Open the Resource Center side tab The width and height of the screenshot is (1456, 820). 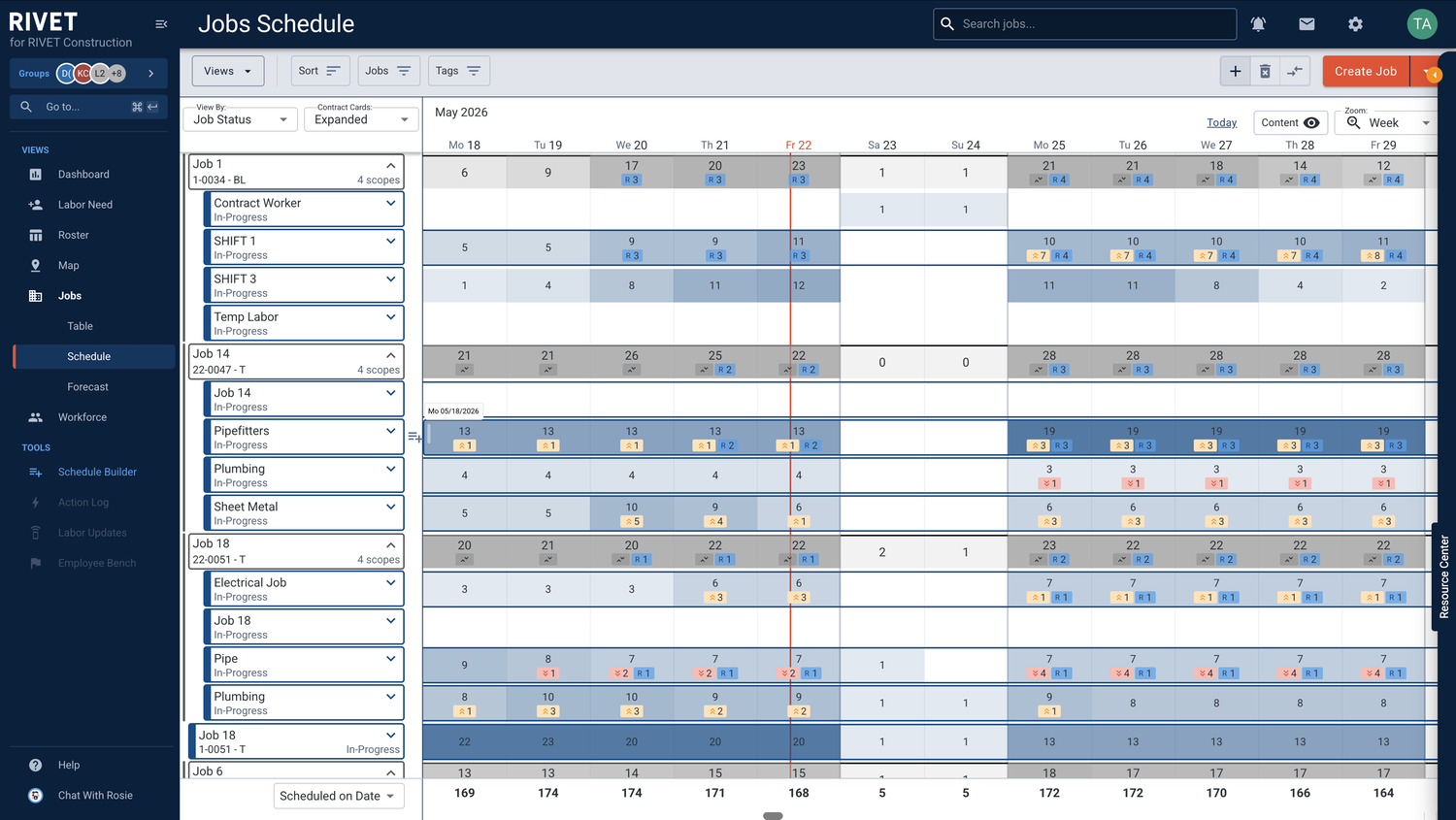1444,576
